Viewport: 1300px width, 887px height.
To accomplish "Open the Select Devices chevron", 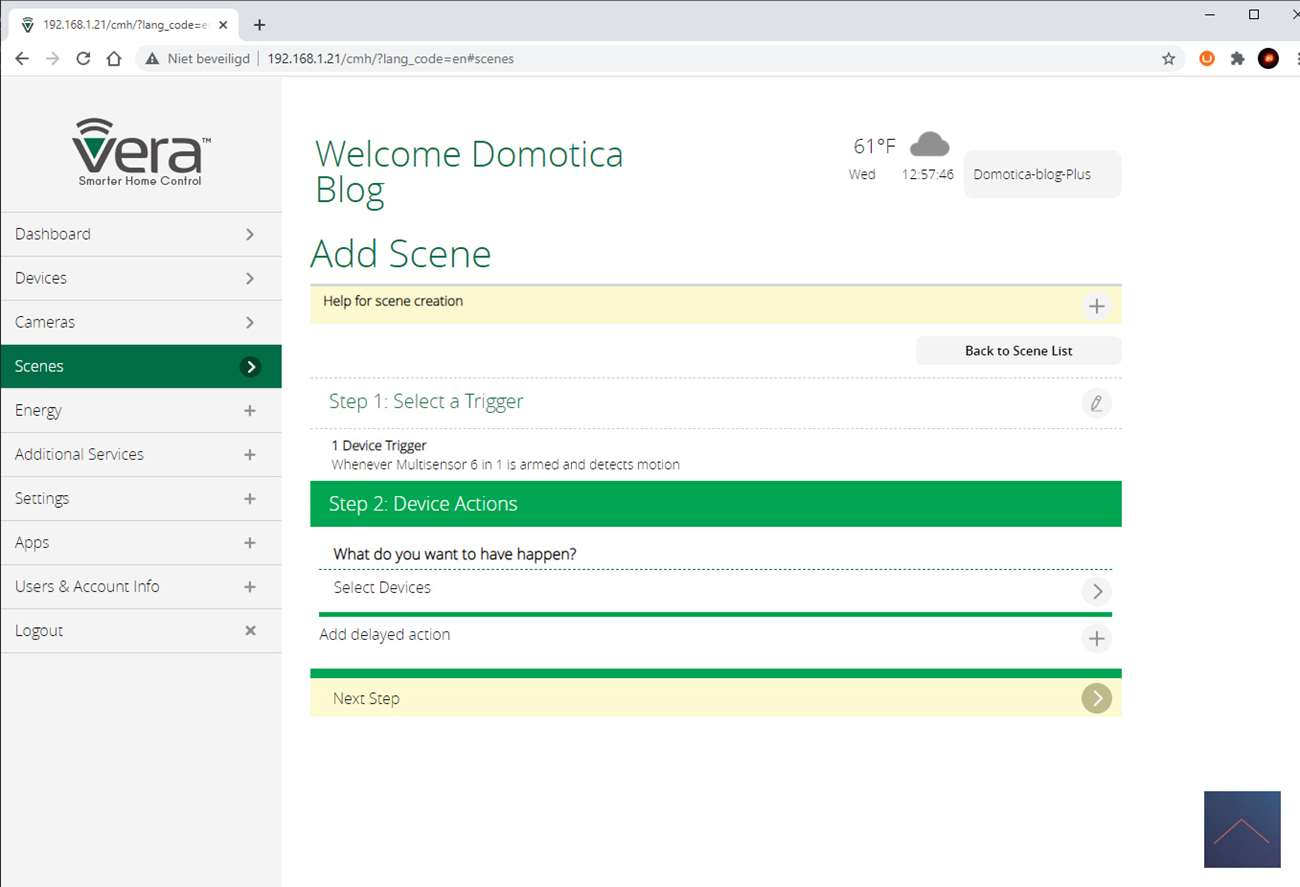I will (1096, 591).
